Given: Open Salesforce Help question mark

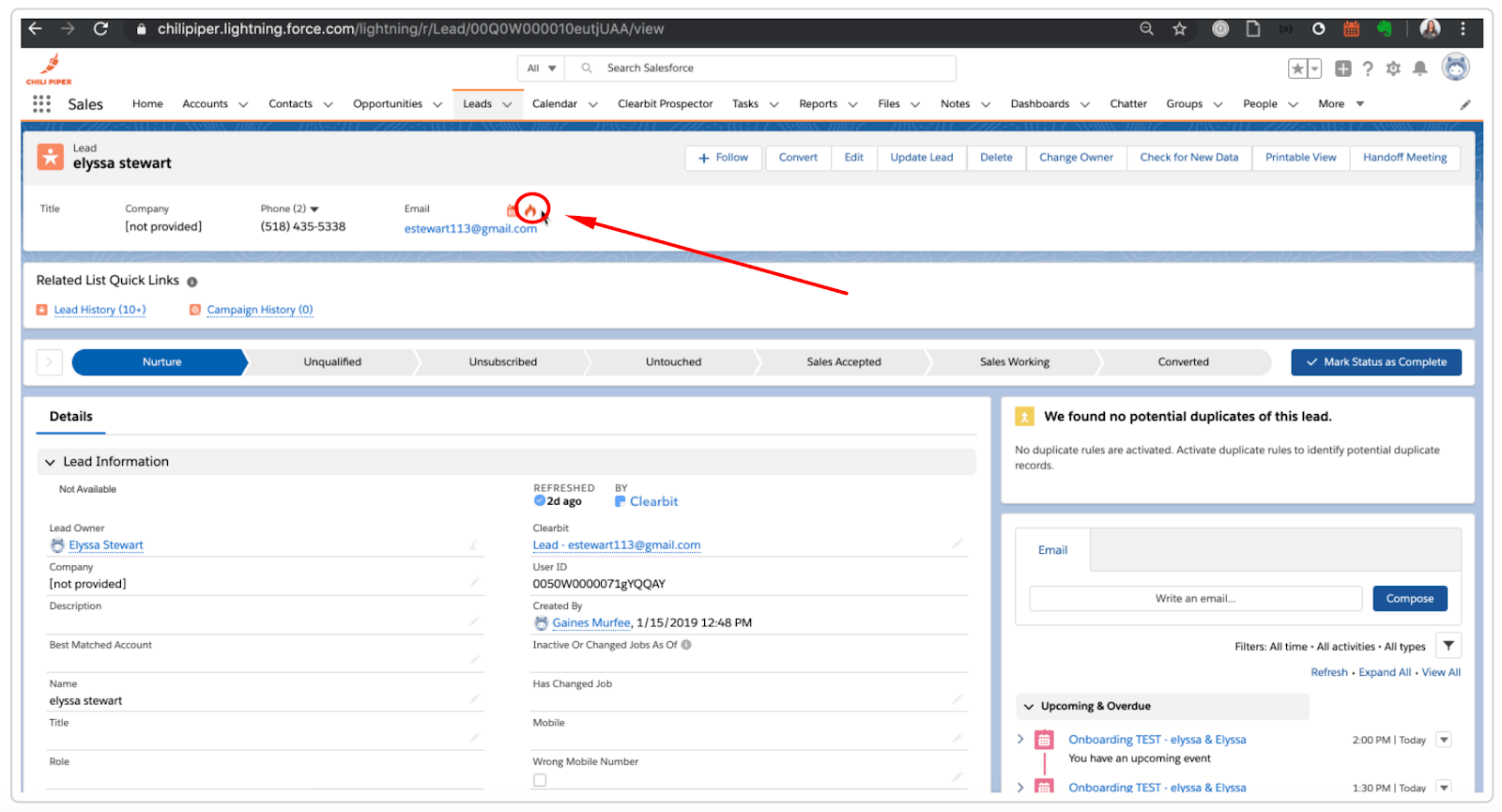Looking at the screenshot, I should (x=1368, y=69).
